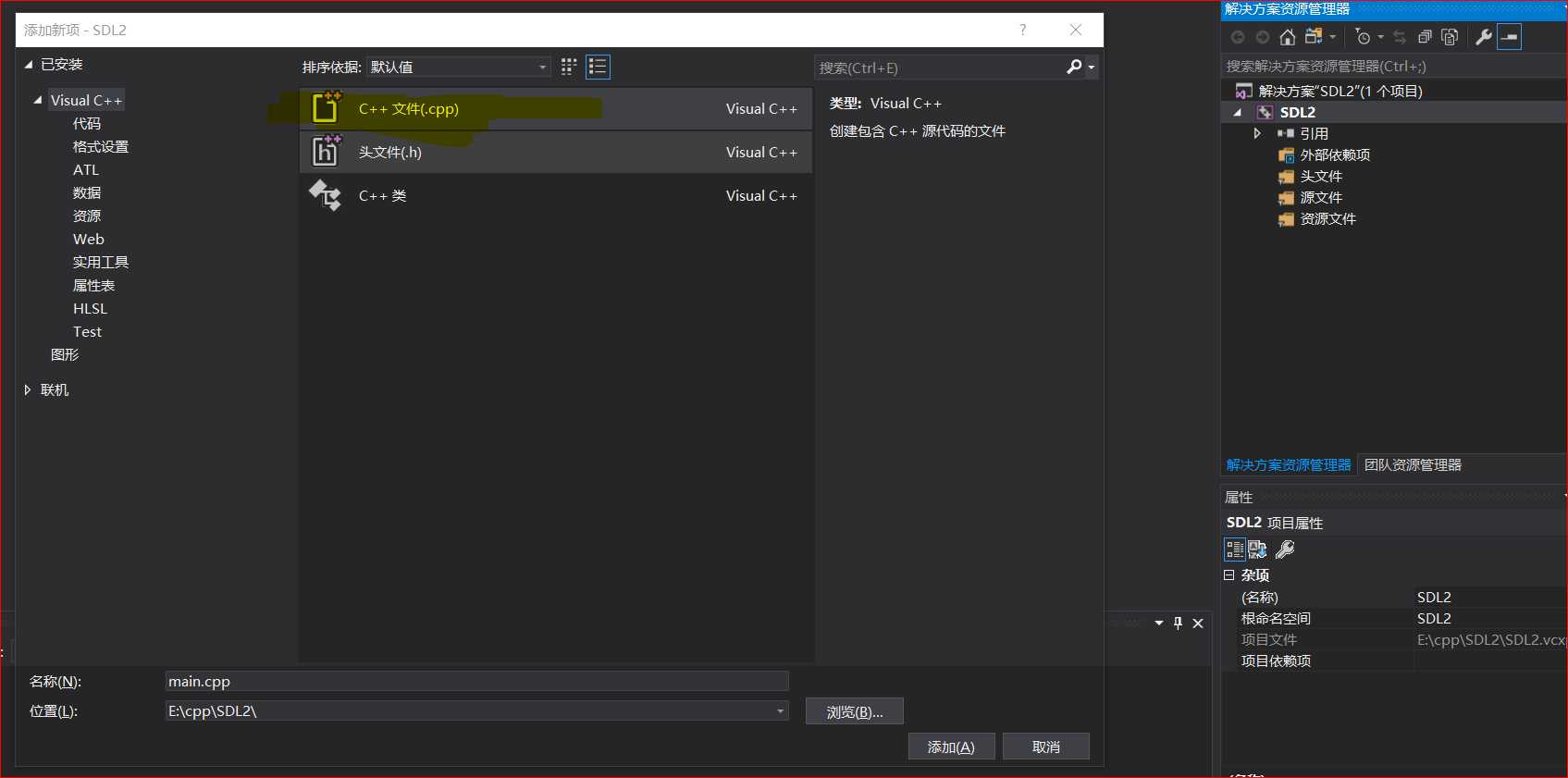Select the 格式设置 category
1568x778 pixels.
101,147
